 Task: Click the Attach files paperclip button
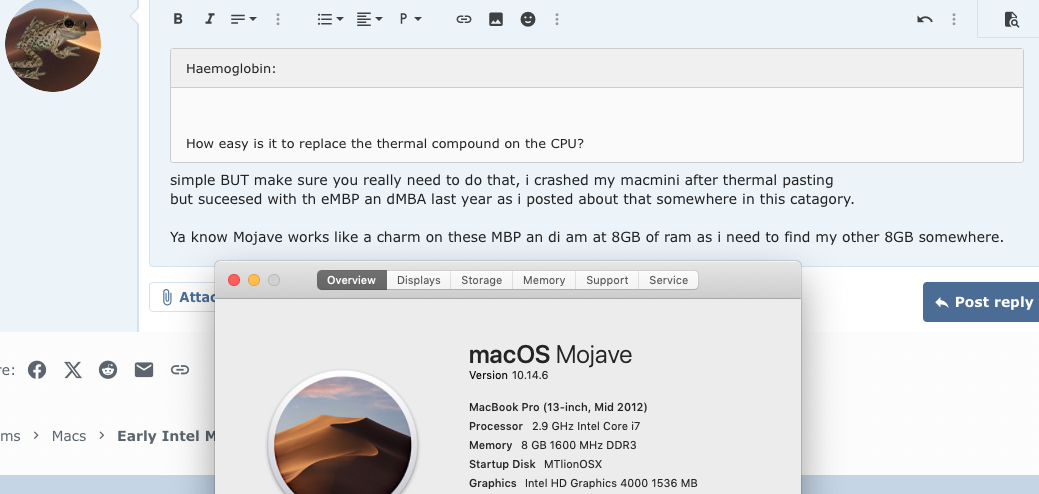(182, 297)
